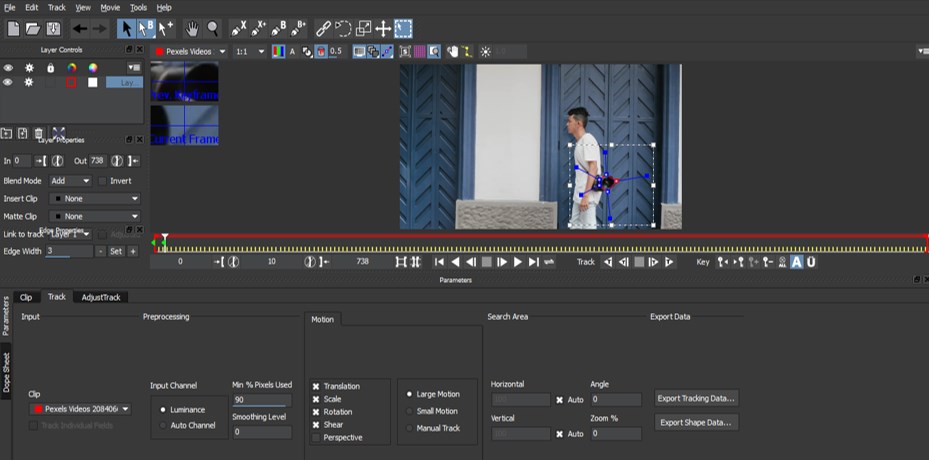
Task: Pick the Create X-Spline Layer tool
Action: [239, 28]
